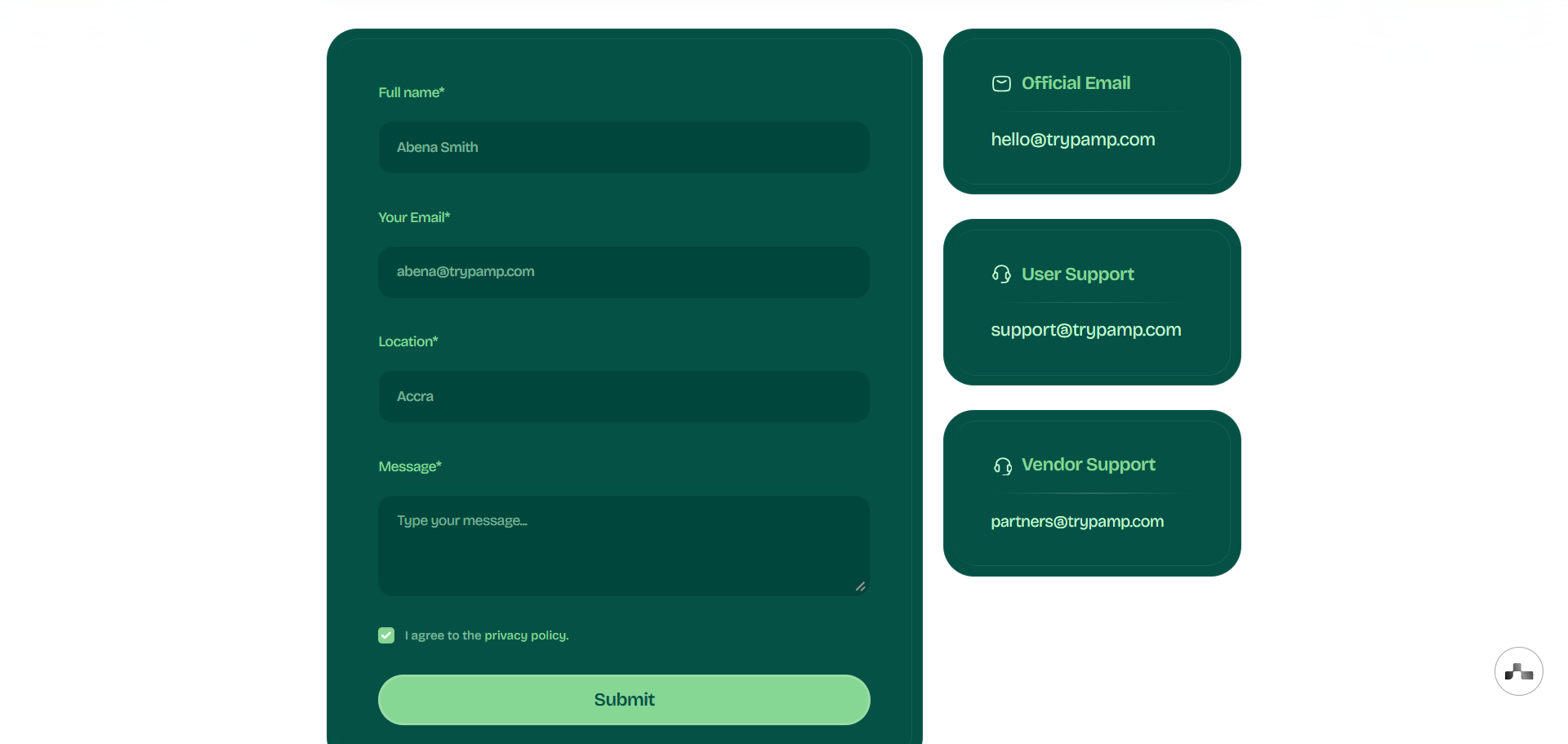Screen dimensions: 1568x744
Task: Click the Message field label
Action: pyautogui.click(x=409, y=466)
